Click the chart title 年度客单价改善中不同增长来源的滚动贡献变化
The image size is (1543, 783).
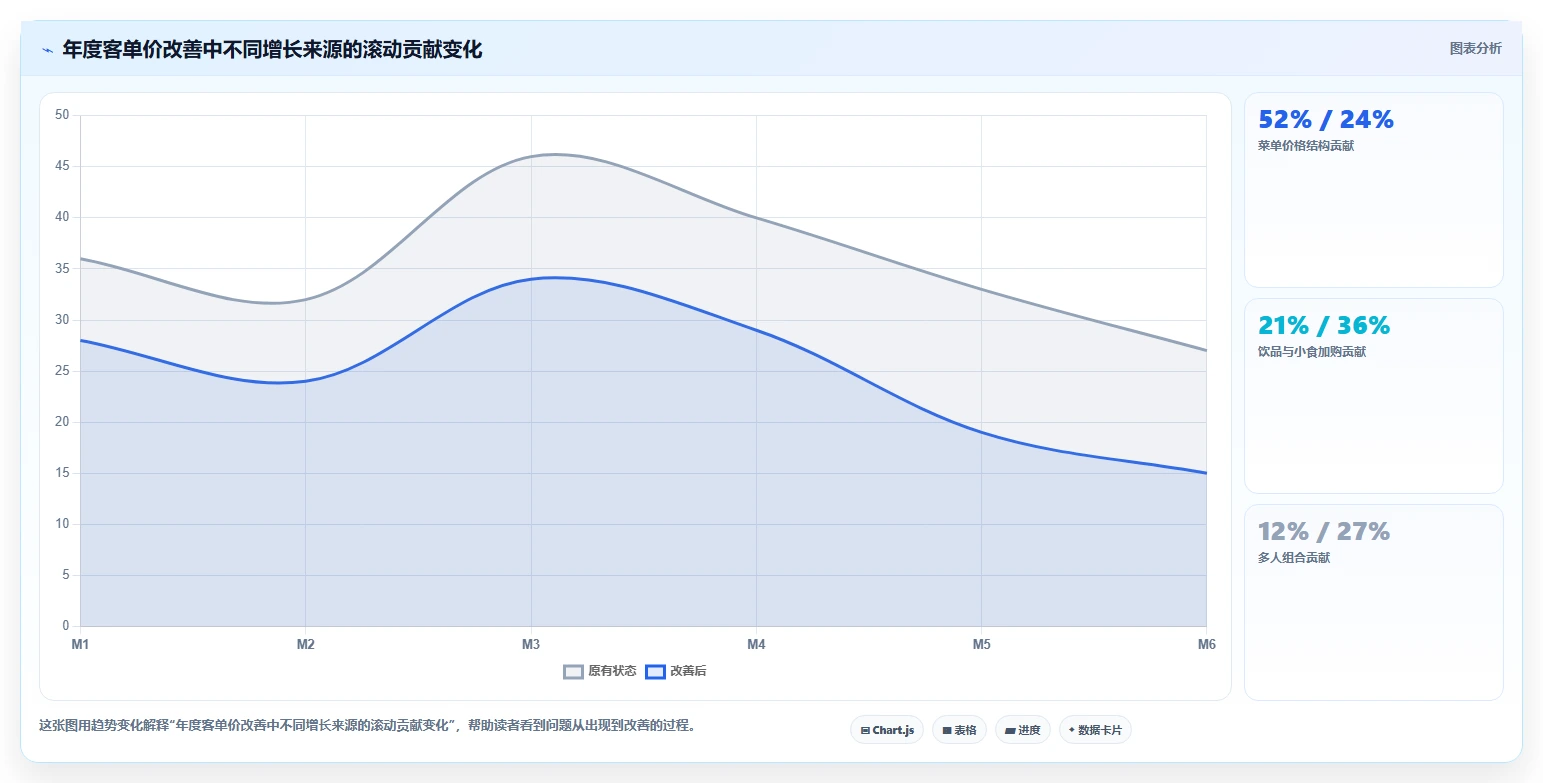click(x=272, y=49)
